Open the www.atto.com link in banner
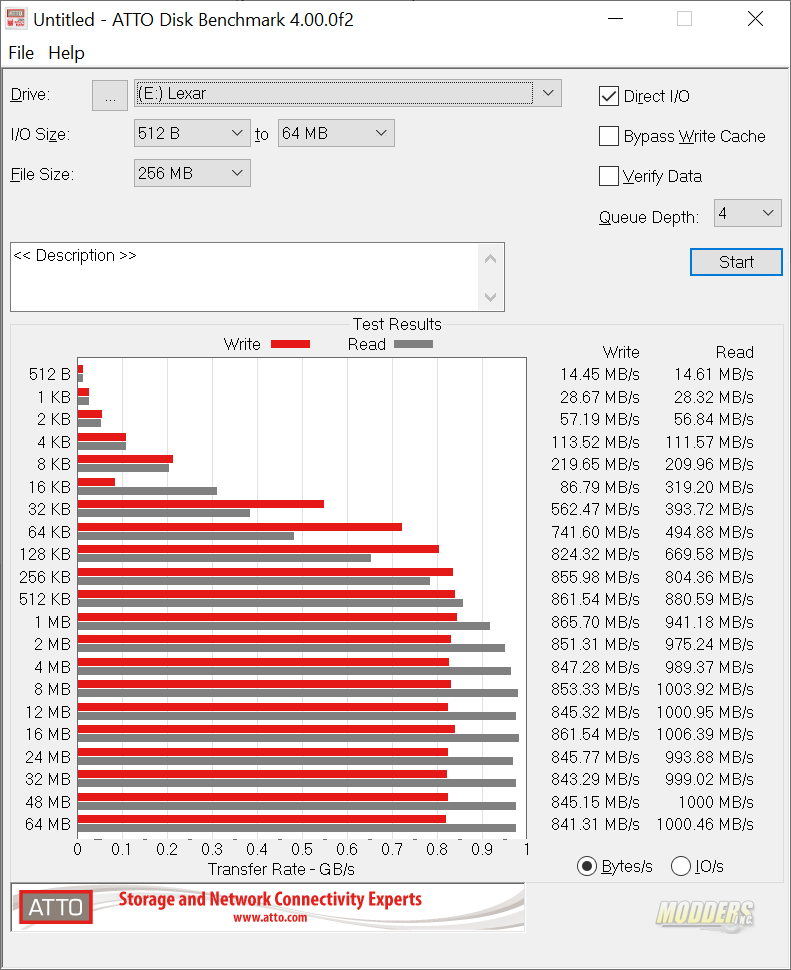Image resolution: width=791 pixels, height=970 pixels. [x=270, y=917]
